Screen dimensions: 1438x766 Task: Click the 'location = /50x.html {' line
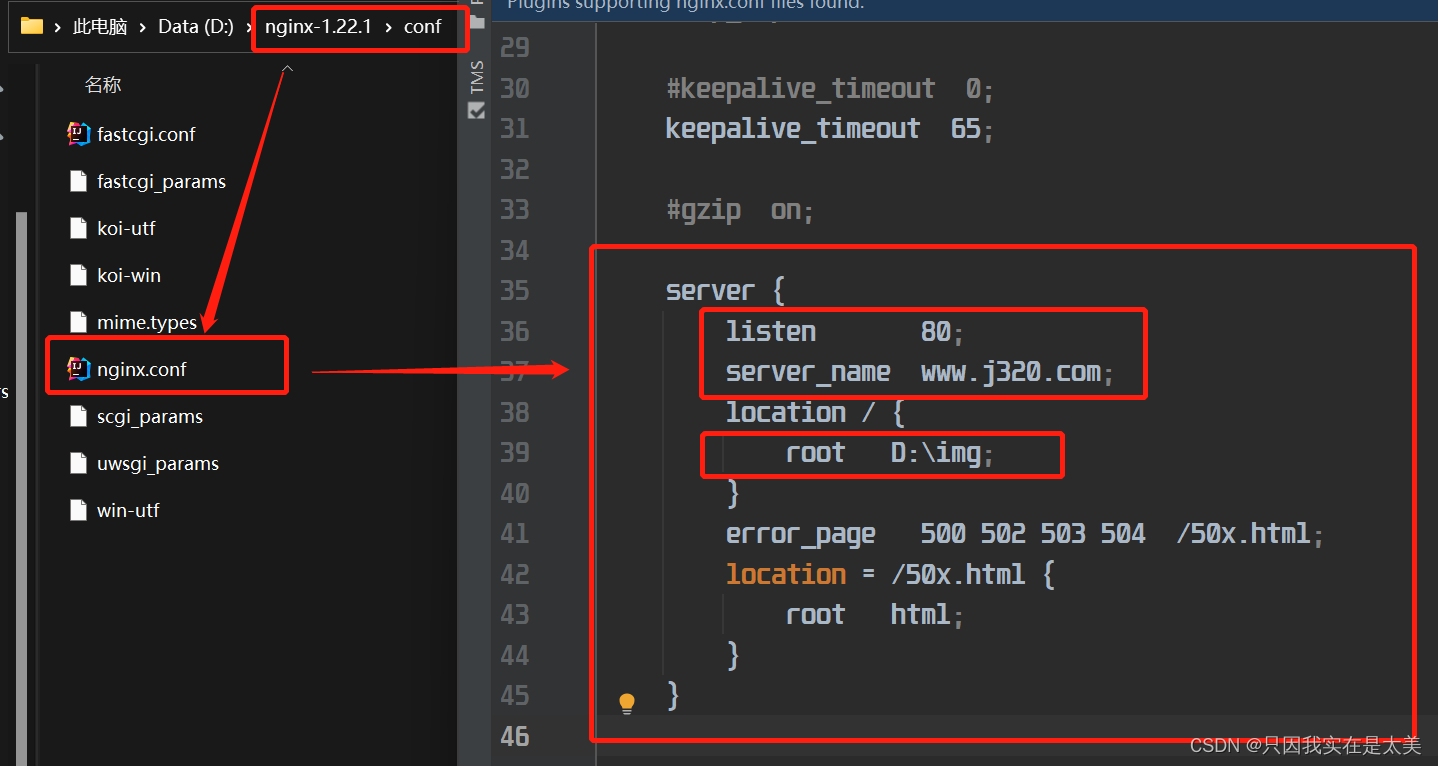[890, 574]
